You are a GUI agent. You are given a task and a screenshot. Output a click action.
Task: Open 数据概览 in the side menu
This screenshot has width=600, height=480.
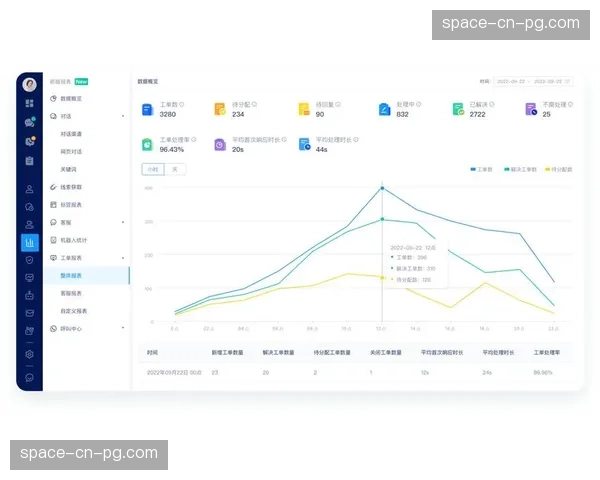click(x=75, y=99)
